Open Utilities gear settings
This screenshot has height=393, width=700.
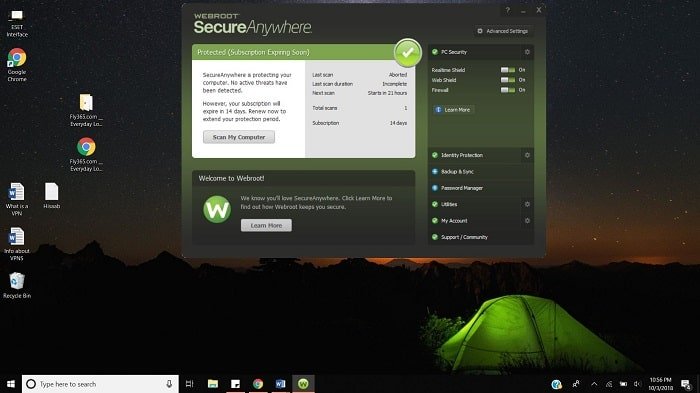click(527, 204)
